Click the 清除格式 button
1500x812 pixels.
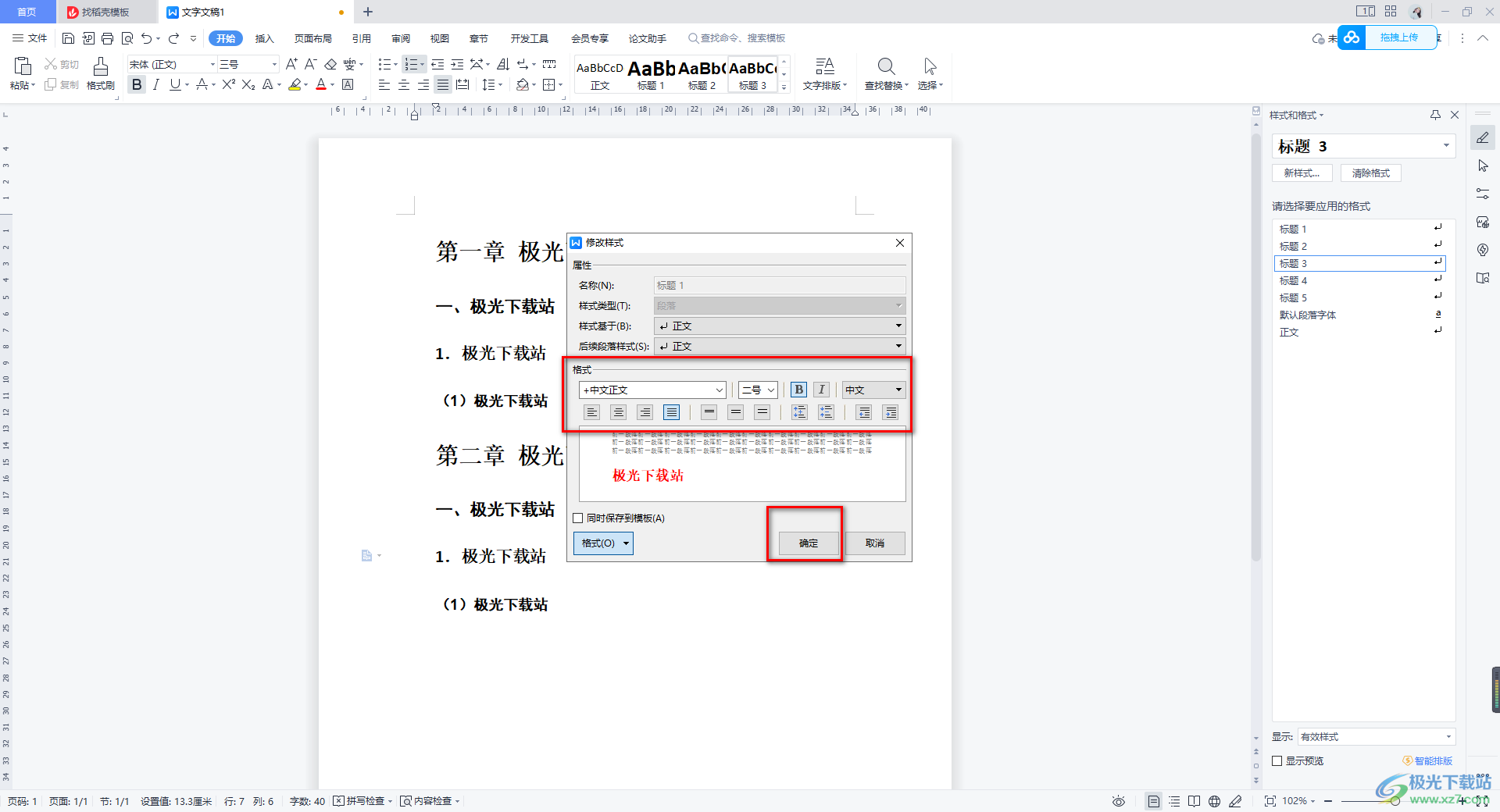point(1371,173)
